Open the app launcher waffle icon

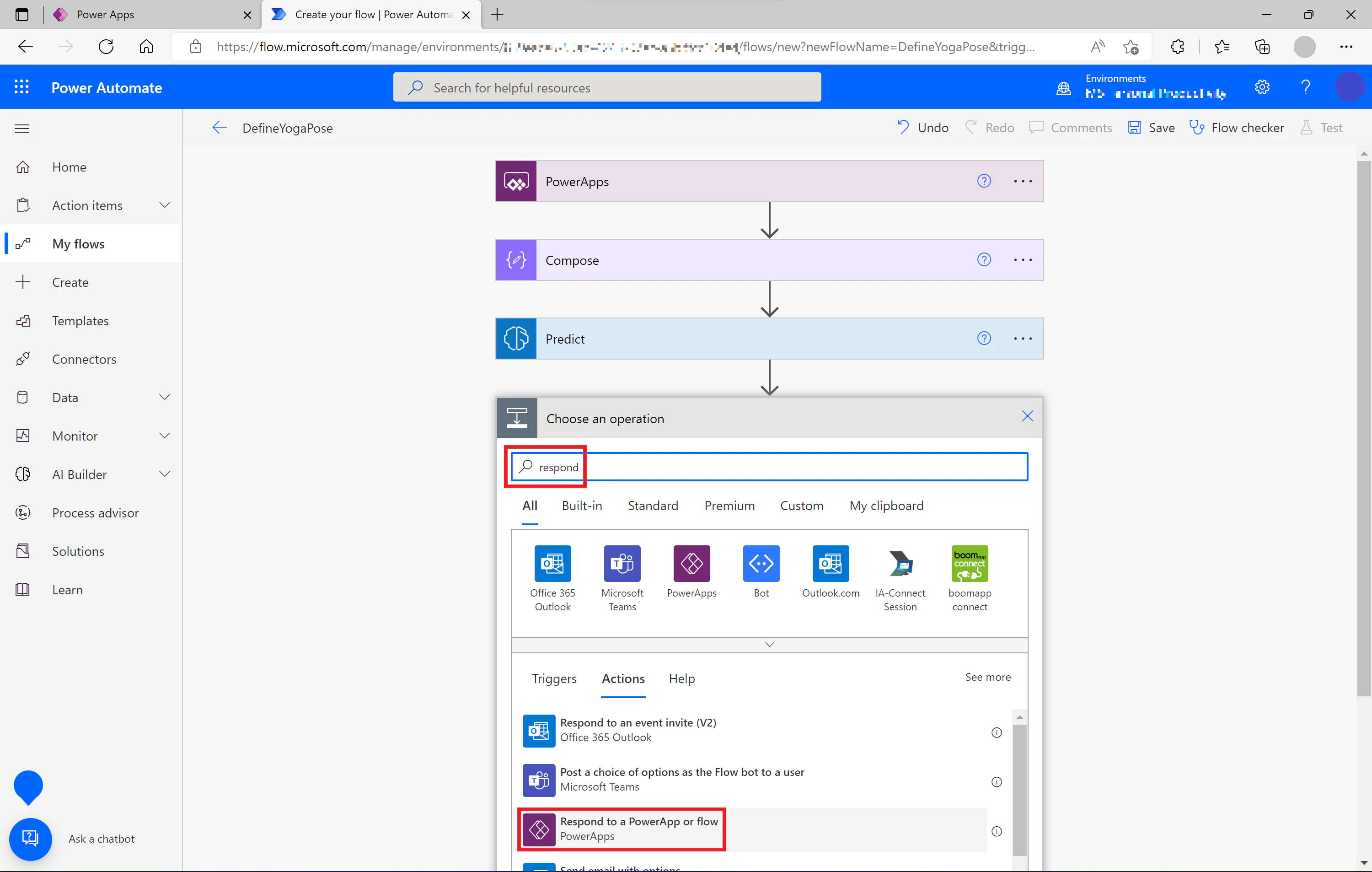[21, 87]
